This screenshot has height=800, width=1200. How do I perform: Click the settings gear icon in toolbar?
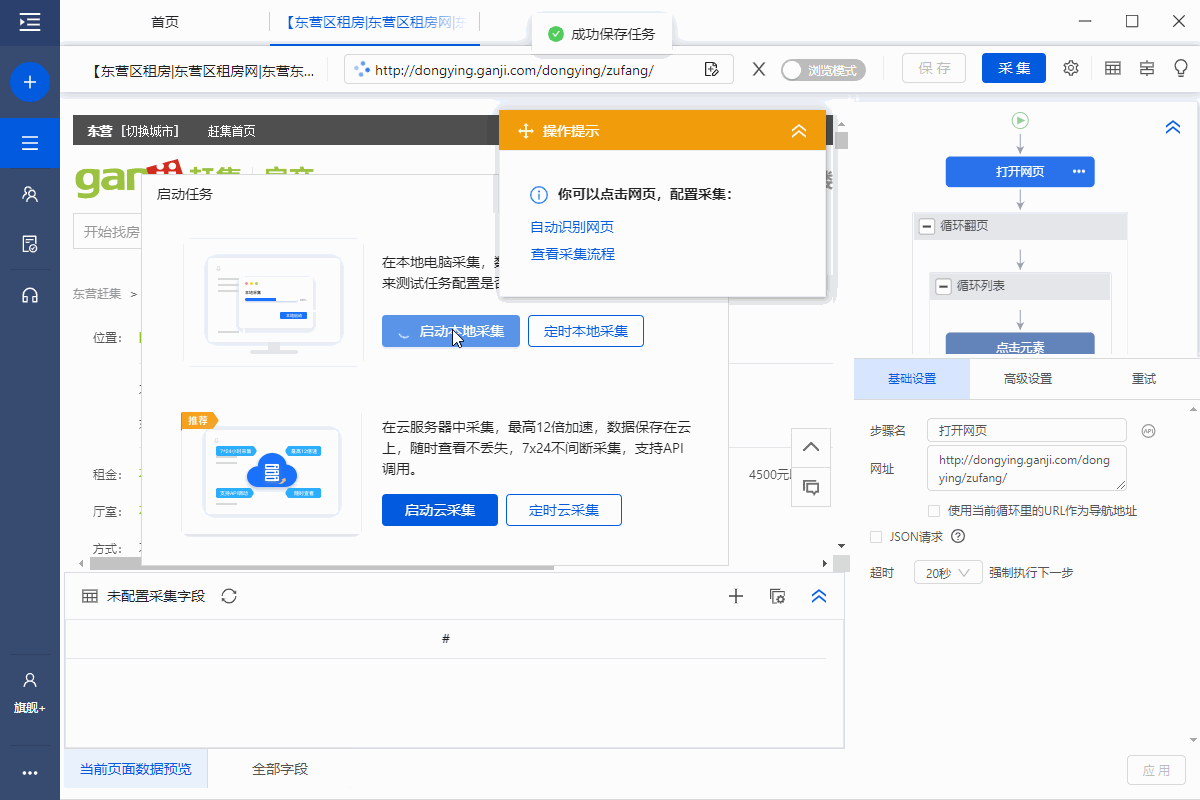[x=1071, y=68]
